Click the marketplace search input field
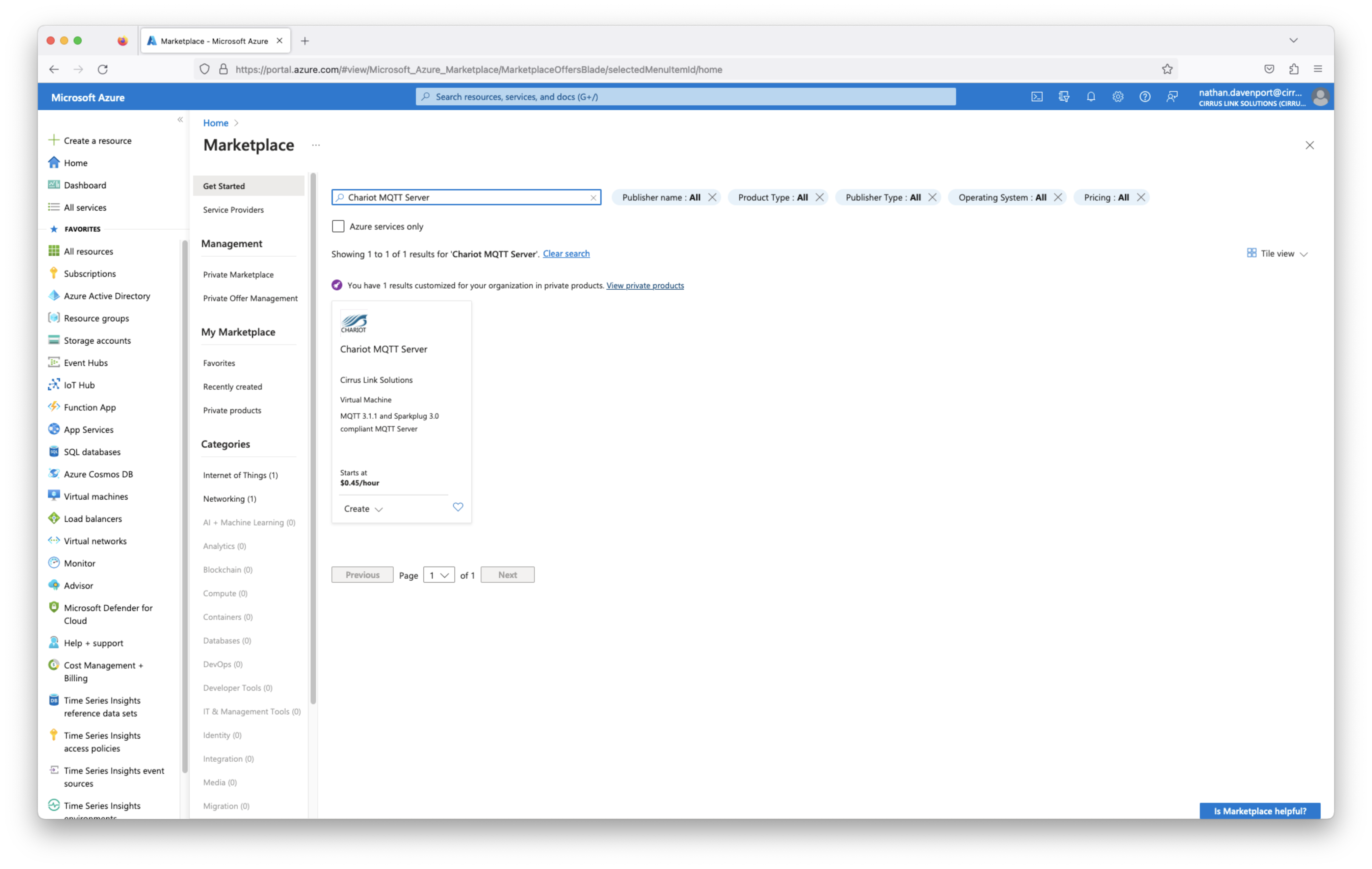 coord(466,197)
